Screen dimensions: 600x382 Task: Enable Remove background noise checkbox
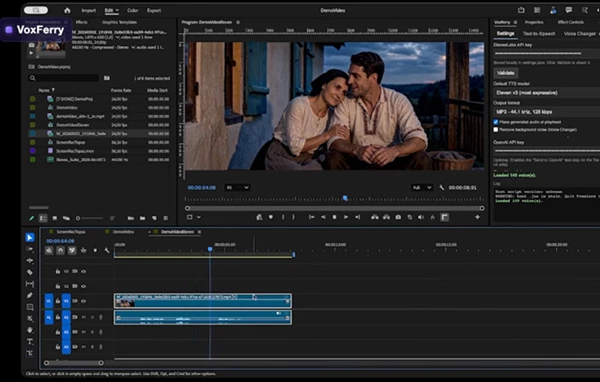[x=496, y=130]
